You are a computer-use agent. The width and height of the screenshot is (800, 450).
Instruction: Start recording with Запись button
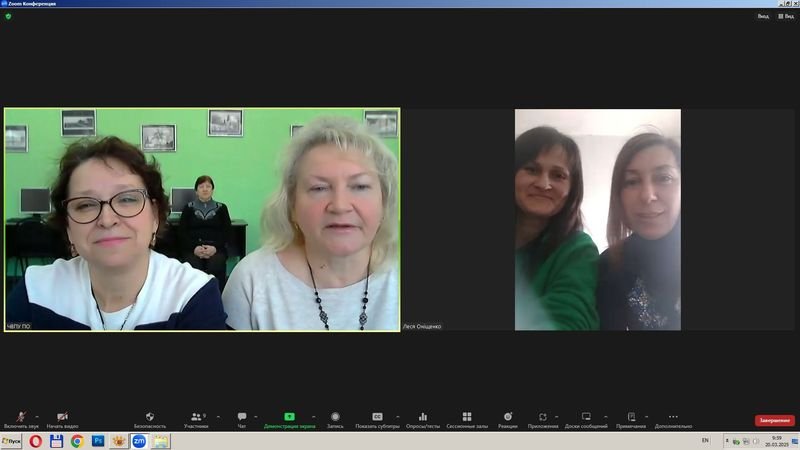(335, 418)
